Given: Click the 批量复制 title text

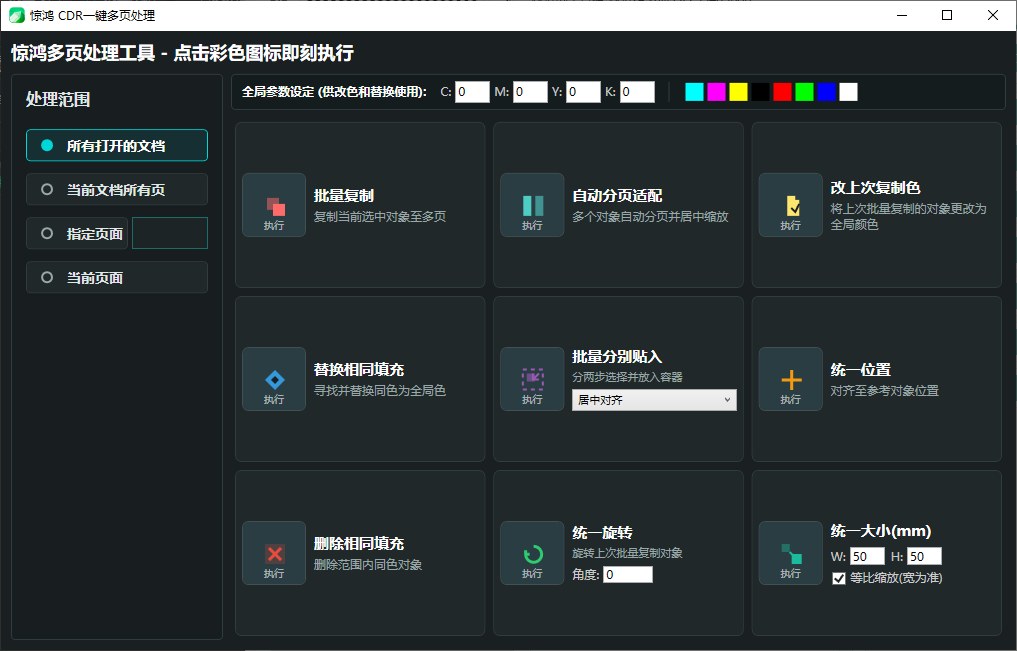Looking at the screenshot, I should click(344, 196).
